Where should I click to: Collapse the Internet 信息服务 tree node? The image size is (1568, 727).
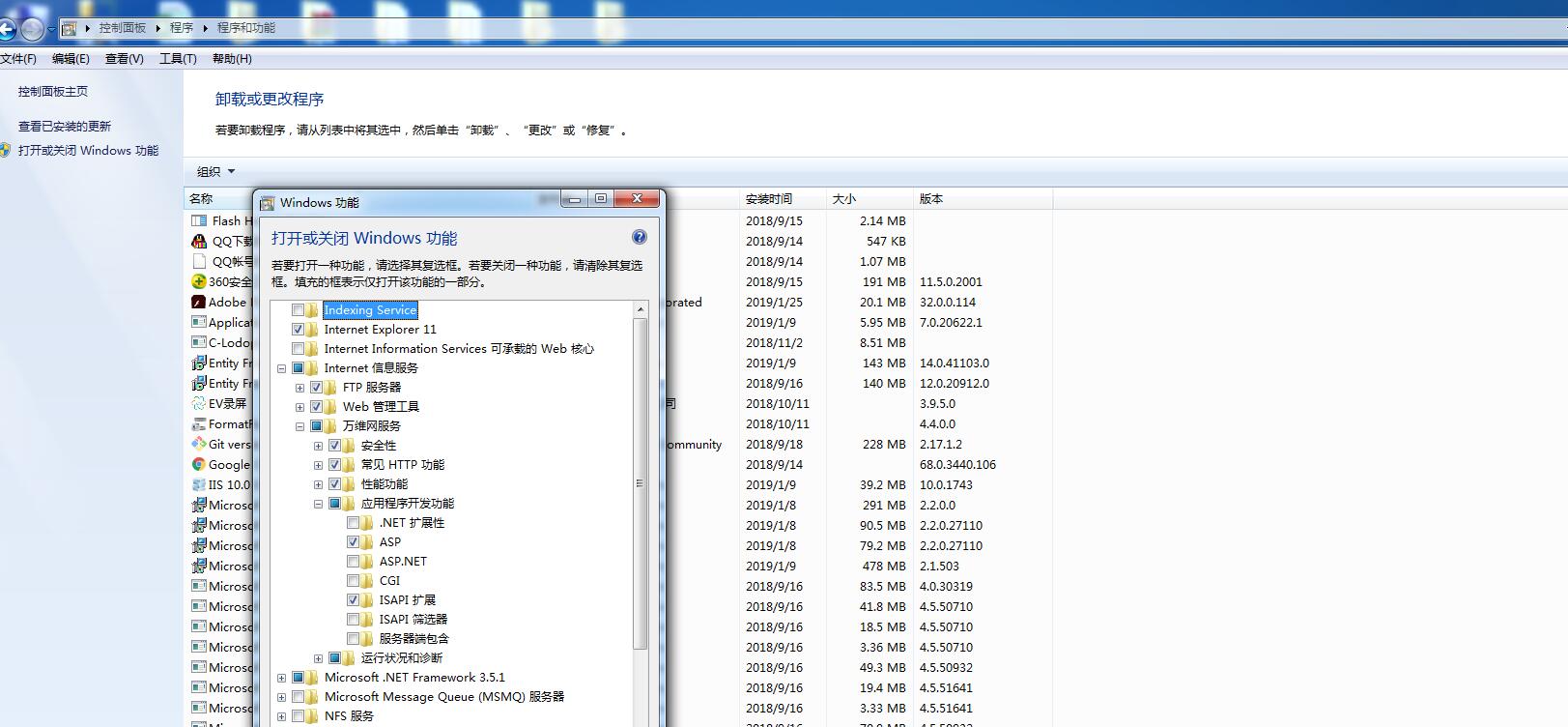coord(281,368)
